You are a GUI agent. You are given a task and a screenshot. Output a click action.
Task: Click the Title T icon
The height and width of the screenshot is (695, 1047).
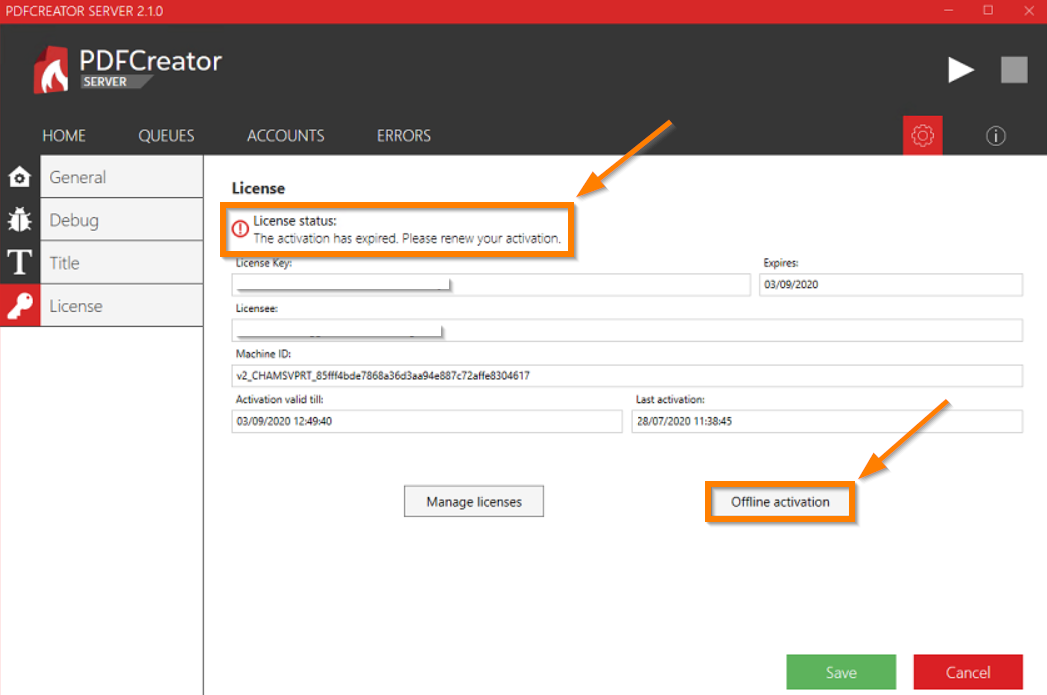point(19,262)
